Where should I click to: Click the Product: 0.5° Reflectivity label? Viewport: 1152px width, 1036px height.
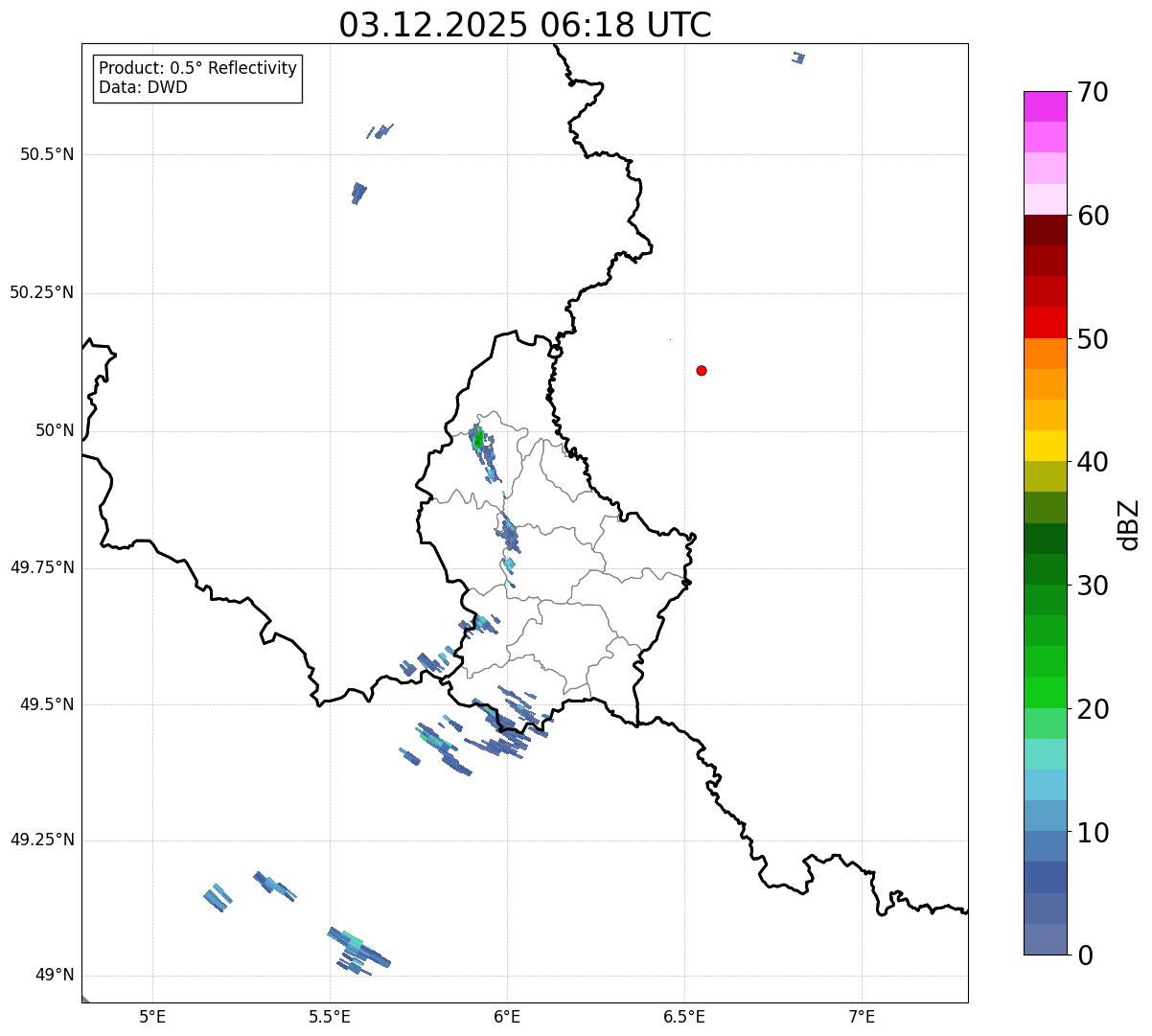(197, 69)
